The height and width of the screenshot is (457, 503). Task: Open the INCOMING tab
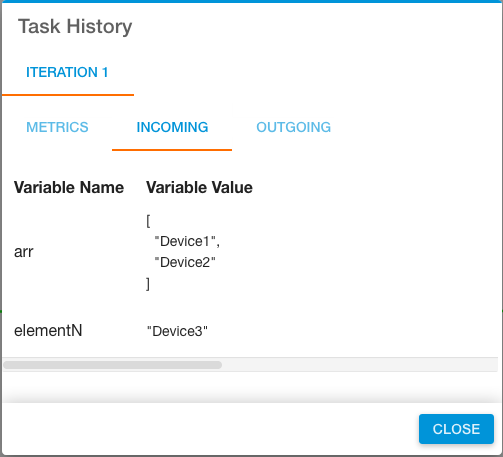[172, 127]
